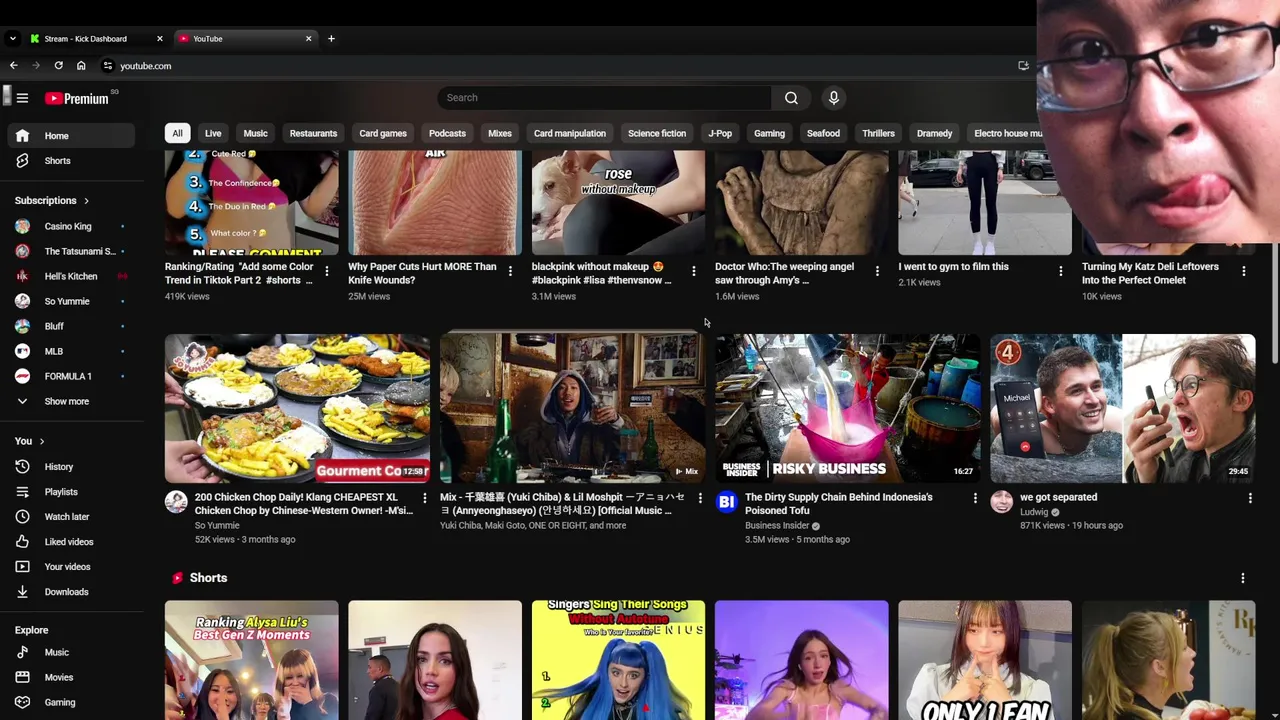Viewport: 1280px width, 720px height.
Task: Open a new browser tab
Action: 331,39
